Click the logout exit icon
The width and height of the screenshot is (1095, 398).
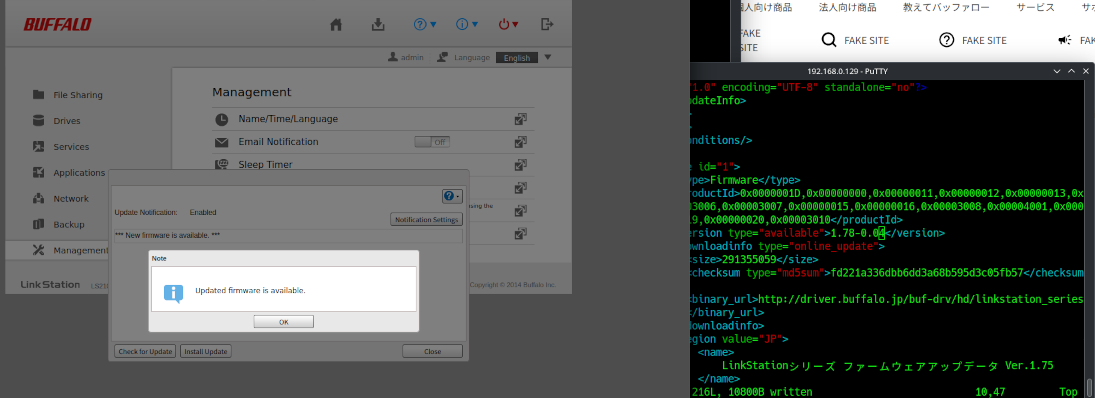coord(548,24)
